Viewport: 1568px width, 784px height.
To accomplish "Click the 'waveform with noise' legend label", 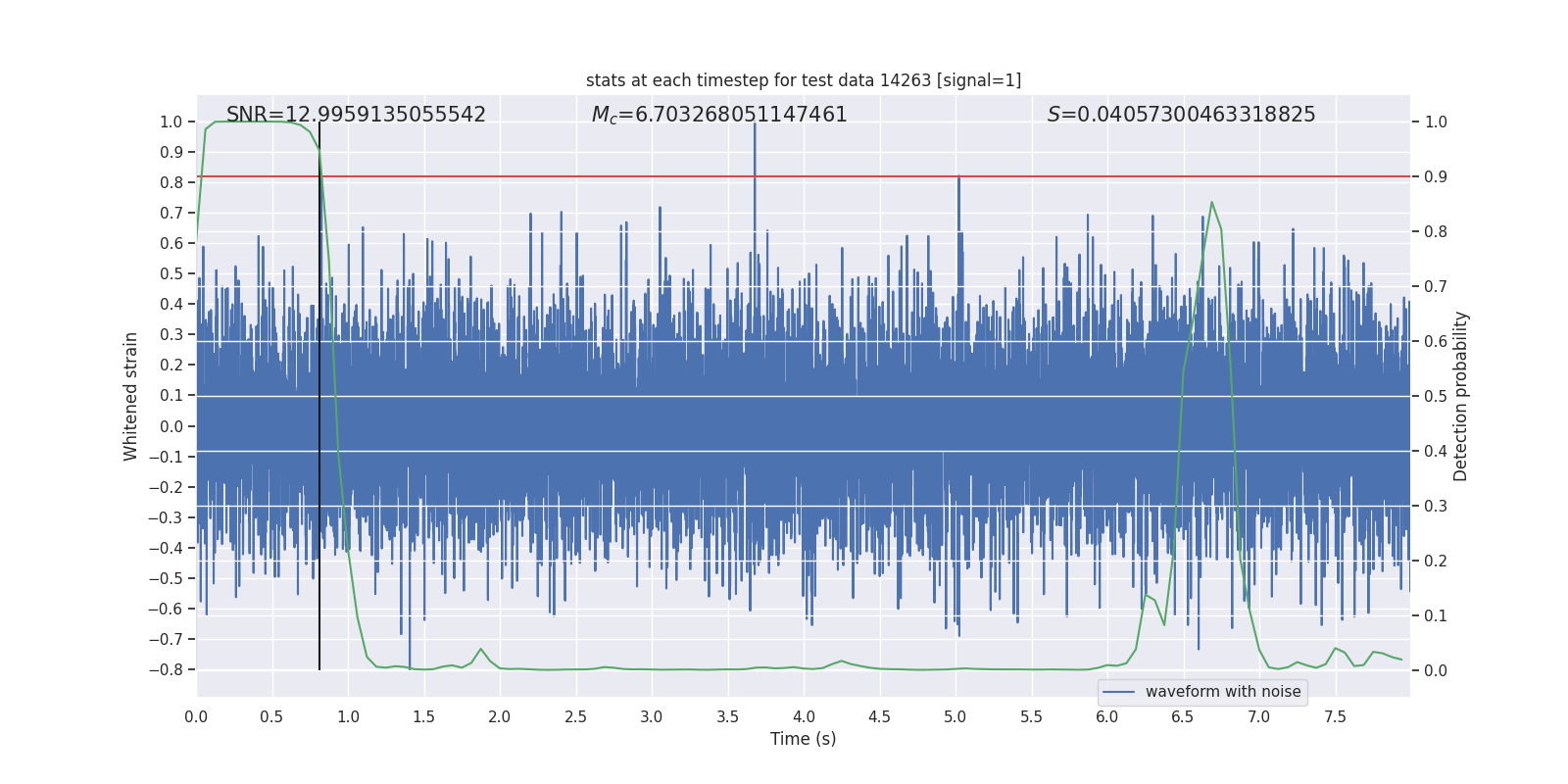I will (x=1222, y=692).
